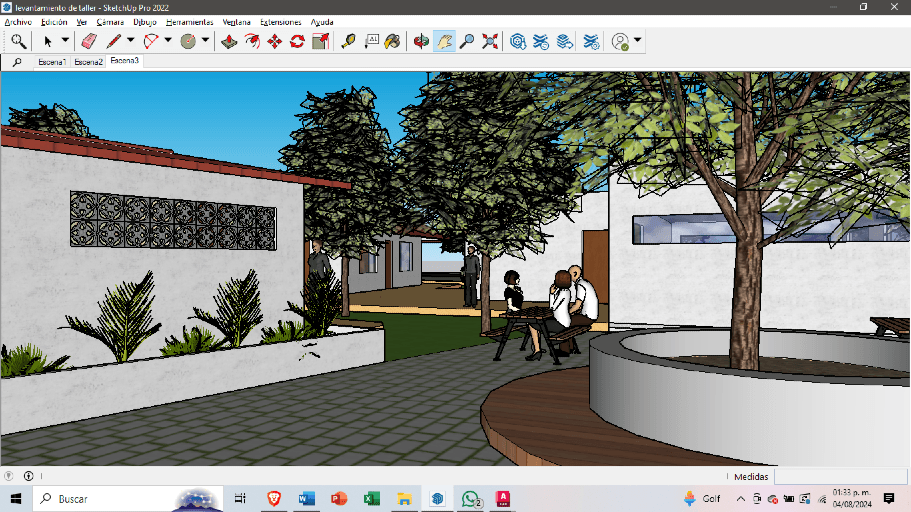
Task: Choose the Rotate tool
Action: [x=297, y=41]
